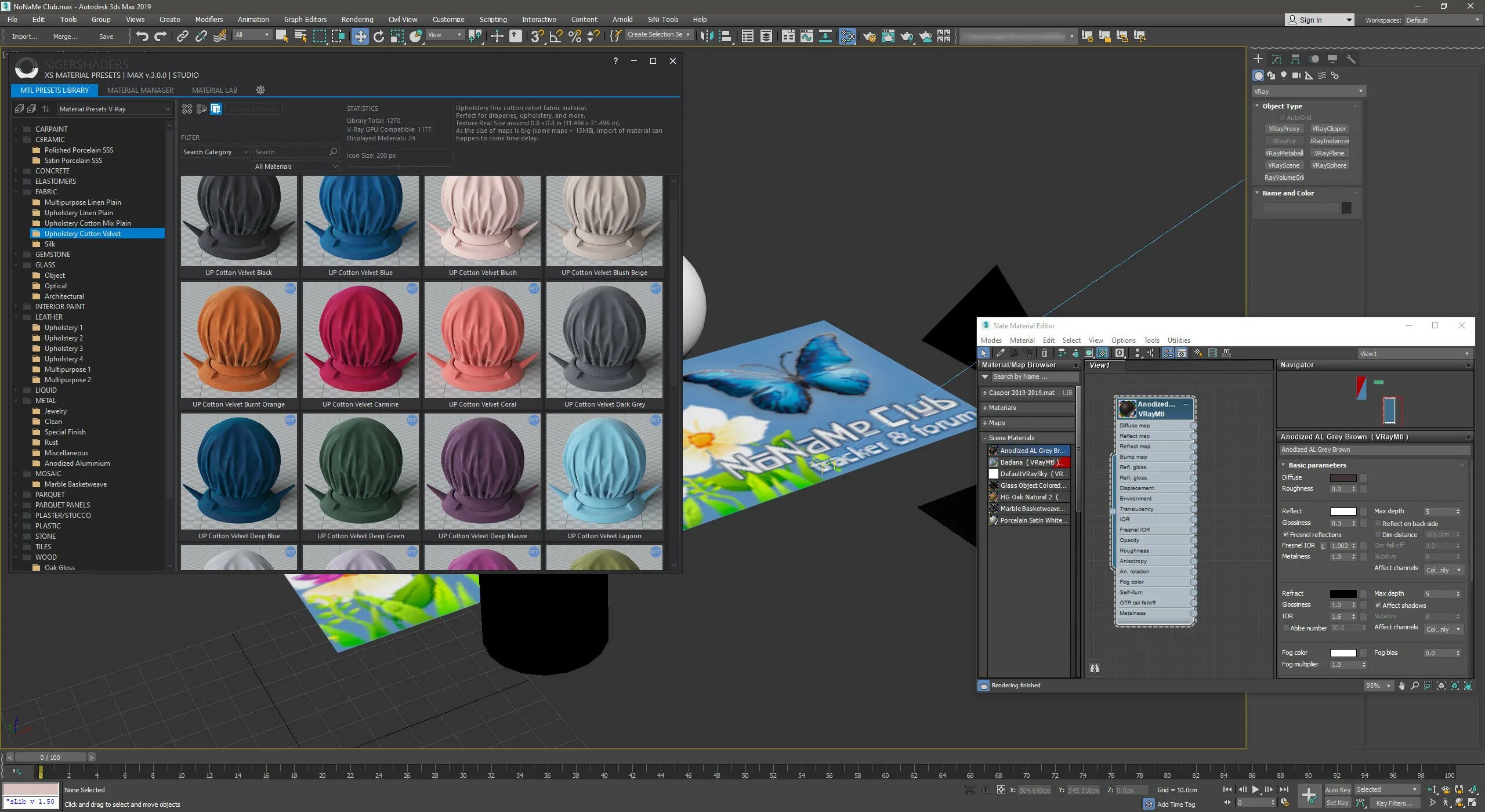
Task: Select the Select and Move tool
Action: point(360,36)
